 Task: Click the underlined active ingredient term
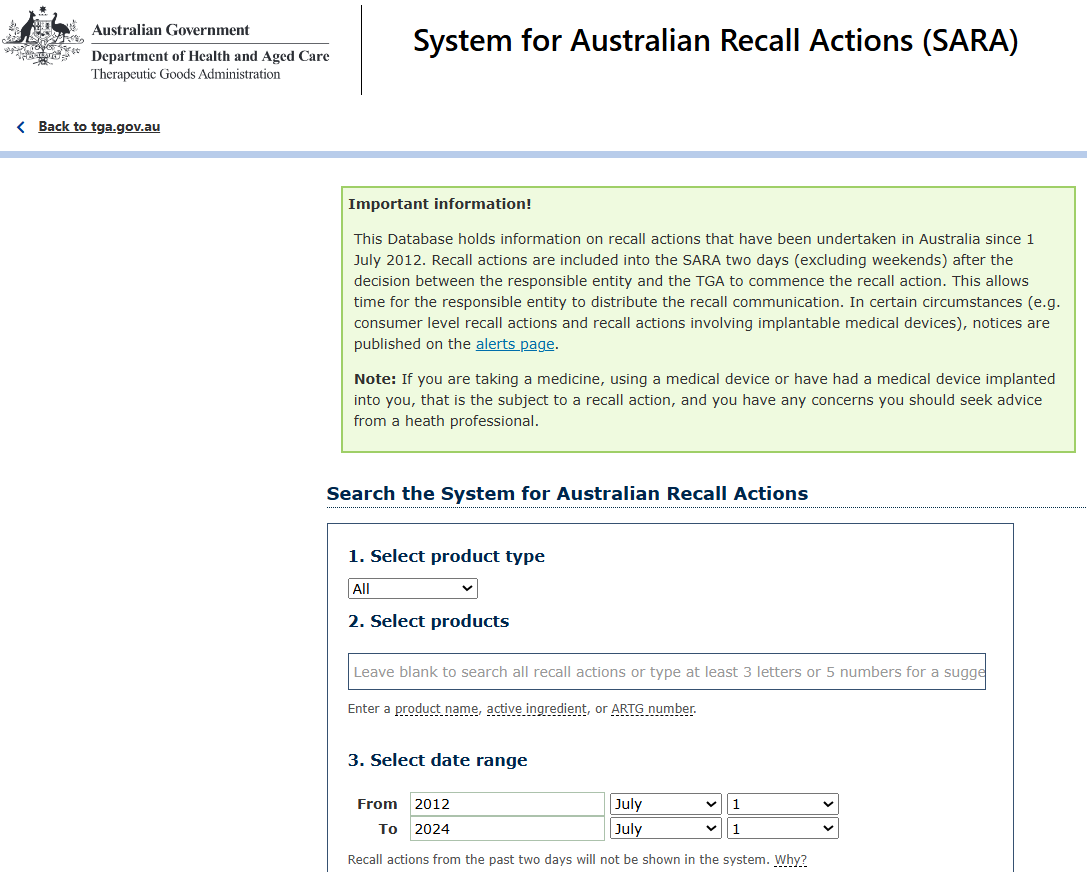[x=536, y=709]
